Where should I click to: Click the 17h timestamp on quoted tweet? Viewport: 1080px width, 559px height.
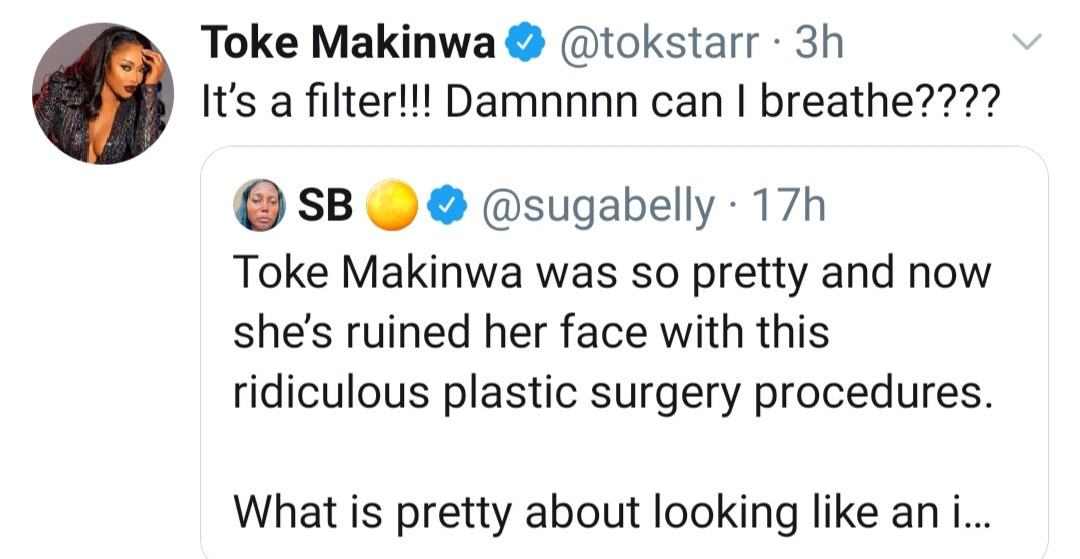point(789,205)
